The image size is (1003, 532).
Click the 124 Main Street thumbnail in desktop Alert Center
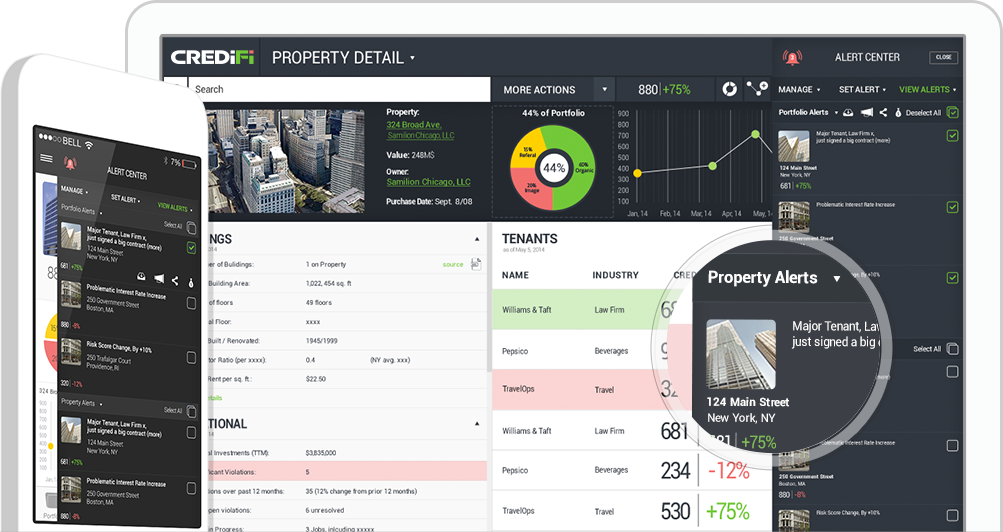click(794, 146)
